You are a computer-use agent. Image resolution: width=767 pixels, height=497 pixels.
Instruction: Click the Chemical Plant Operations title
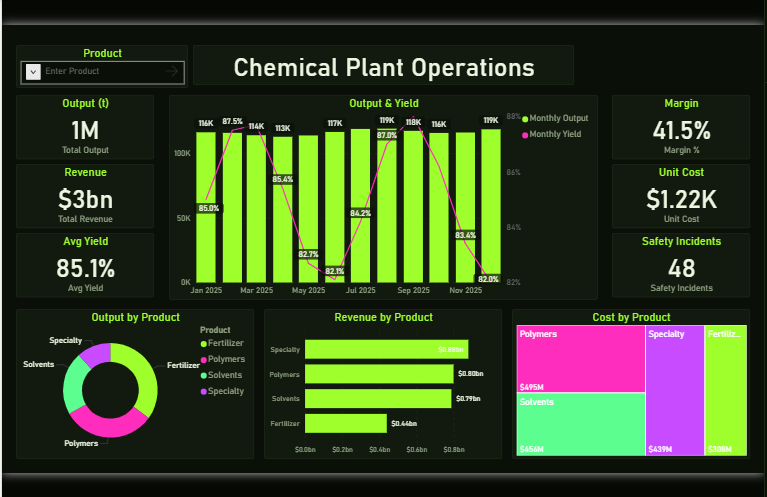(384, 68)
